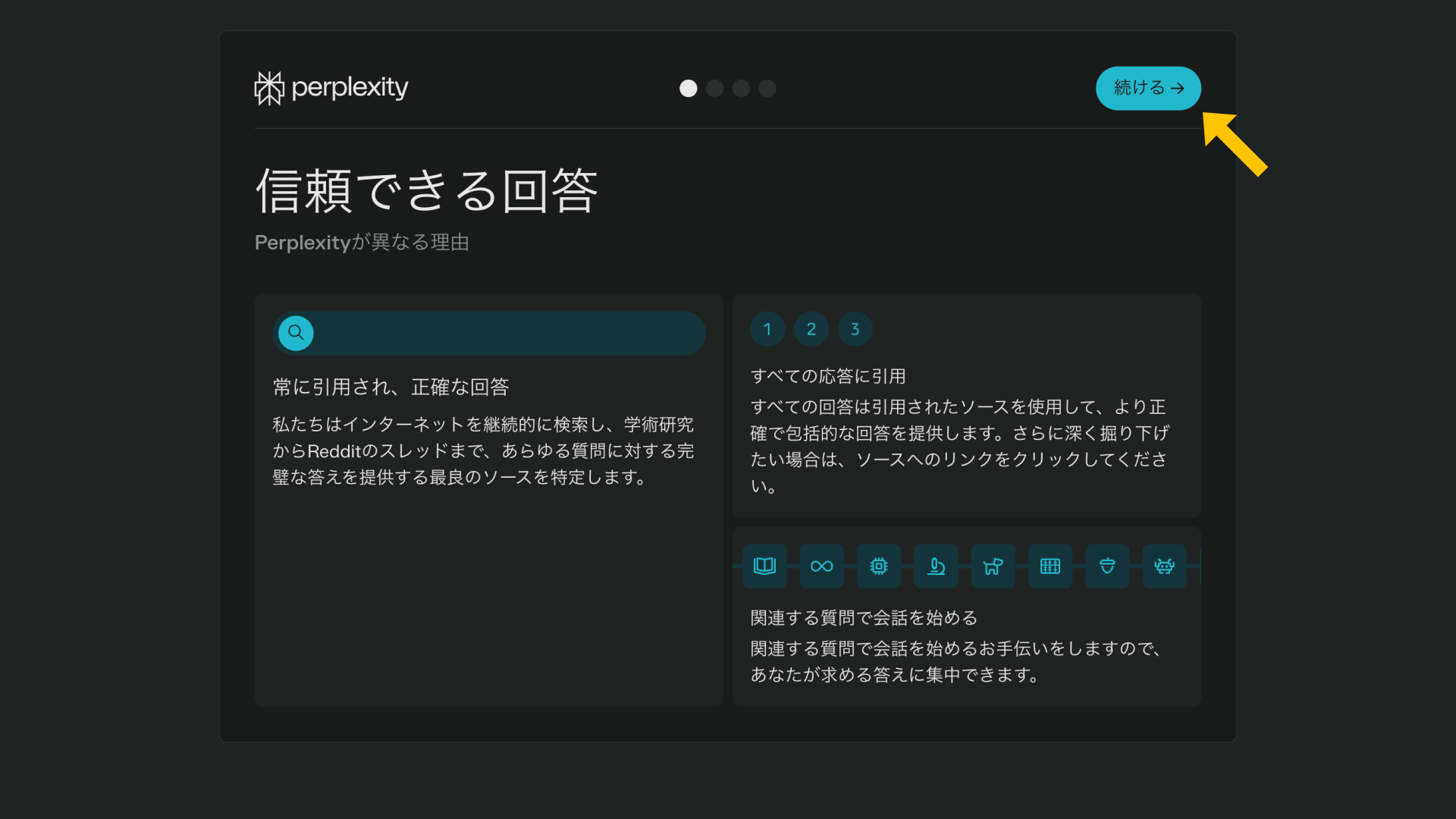Select the first slide progress dot
The image size is (1456, 819).
pos(688,89)
